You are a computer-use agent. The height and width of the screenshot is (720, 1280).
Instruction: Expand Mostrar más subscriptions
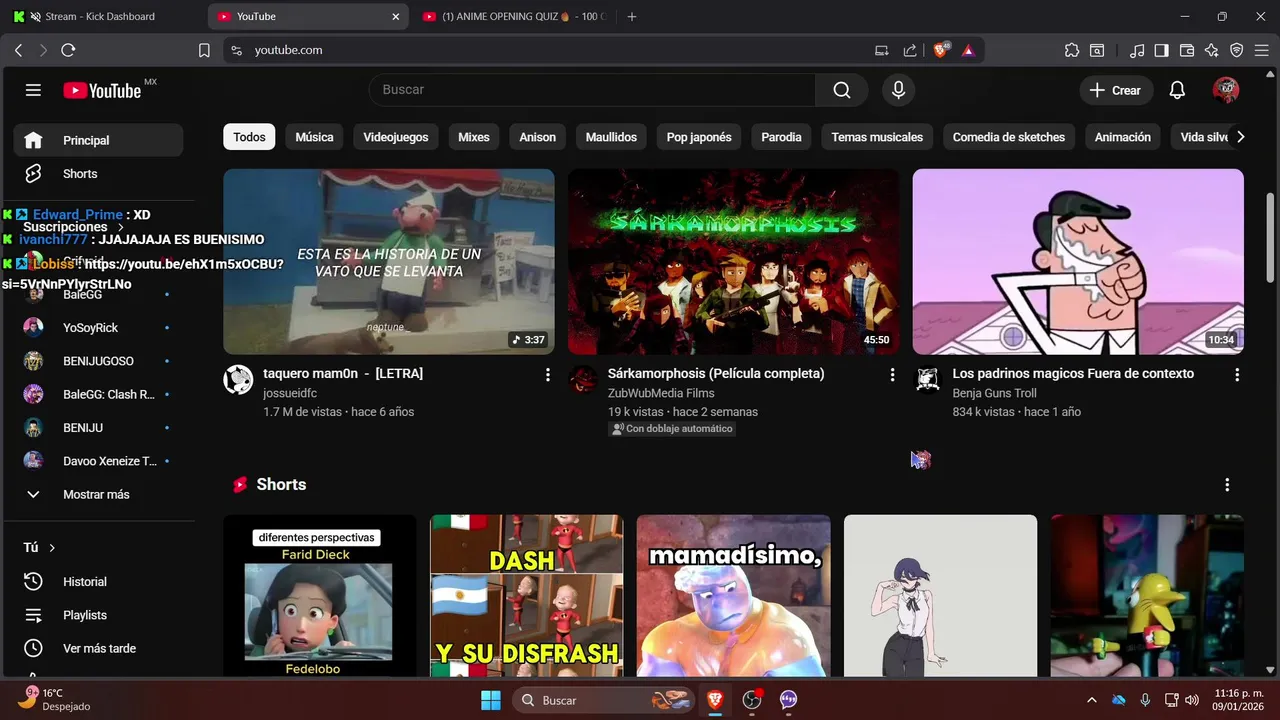pos(98,494)
